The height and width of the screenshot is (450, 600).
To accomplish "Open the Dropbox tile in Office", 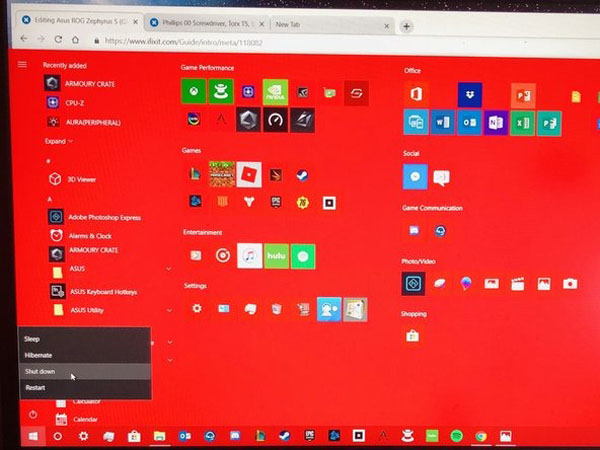I will (470, 95).
